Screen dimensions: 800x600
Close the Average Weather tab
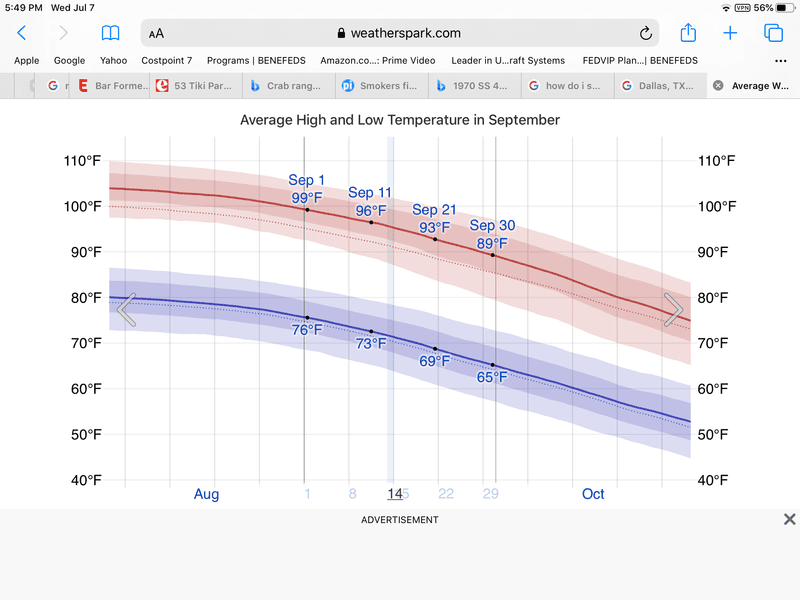coord(717,86)
